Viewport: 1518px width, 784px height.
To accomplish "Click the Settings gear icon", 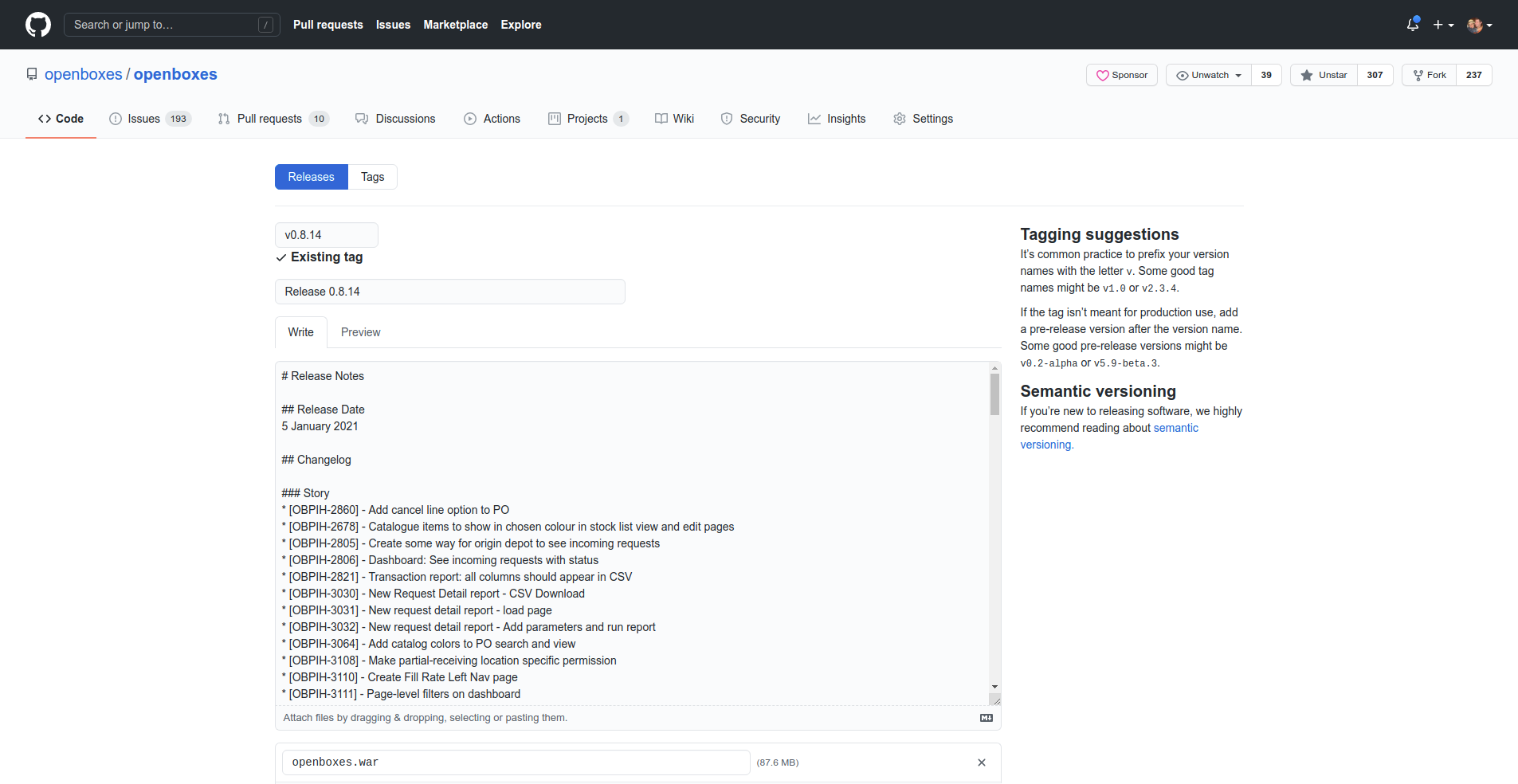I will click(900, 119).
